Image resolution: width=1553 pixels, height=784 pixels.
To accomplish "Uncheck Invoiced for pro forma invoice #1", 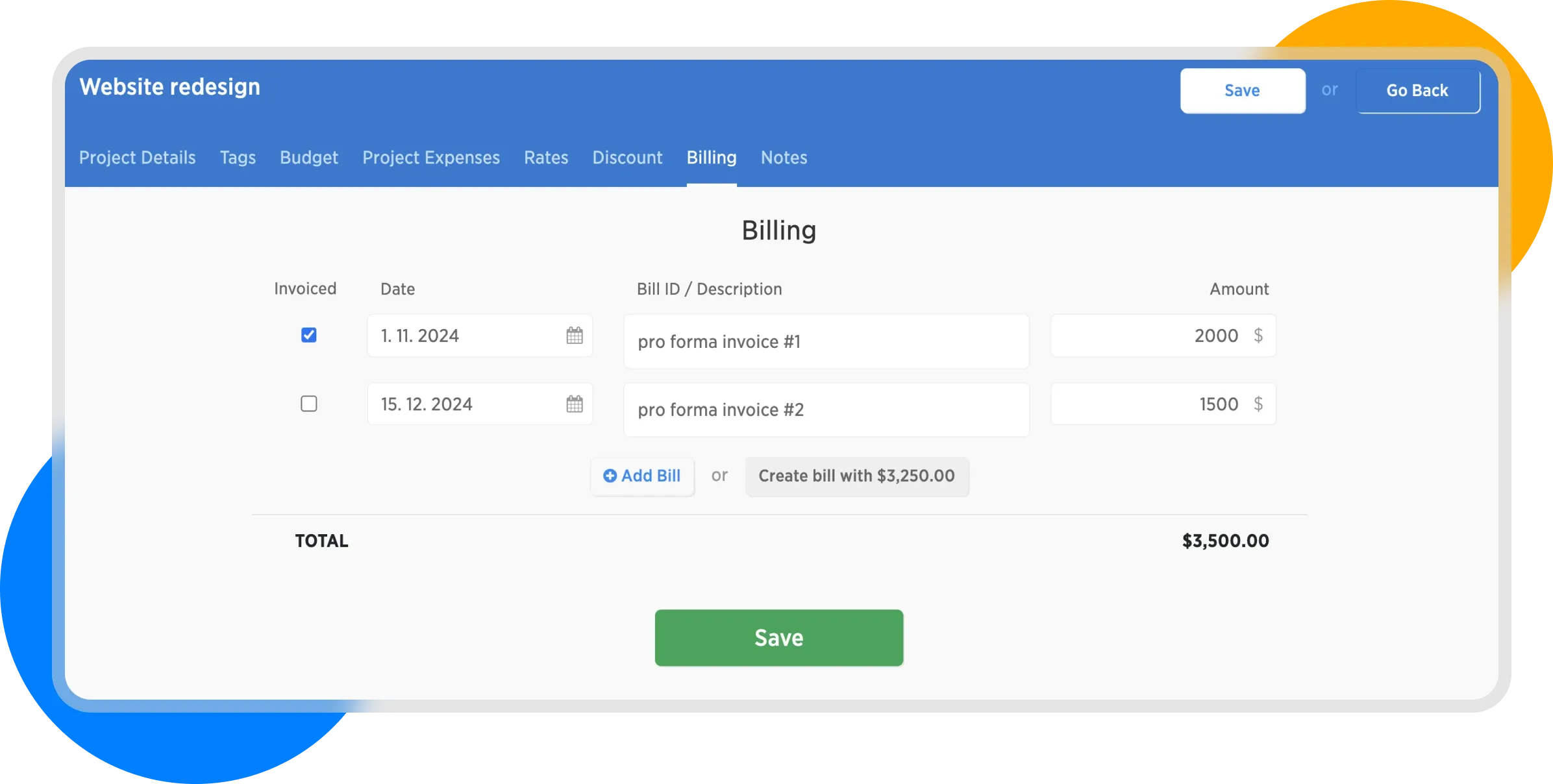I will pos(309,335).
